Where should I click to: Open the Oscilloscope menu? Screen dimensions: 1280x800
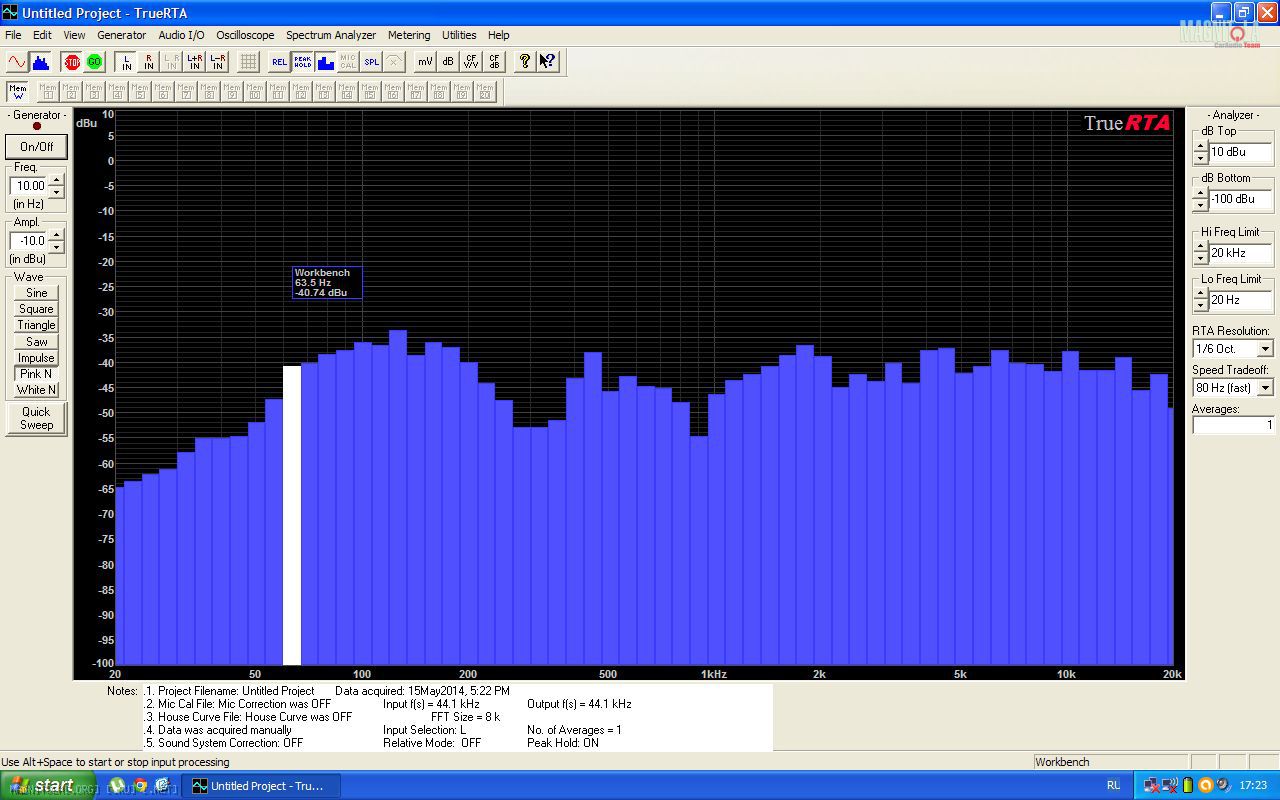click(245, 35)
